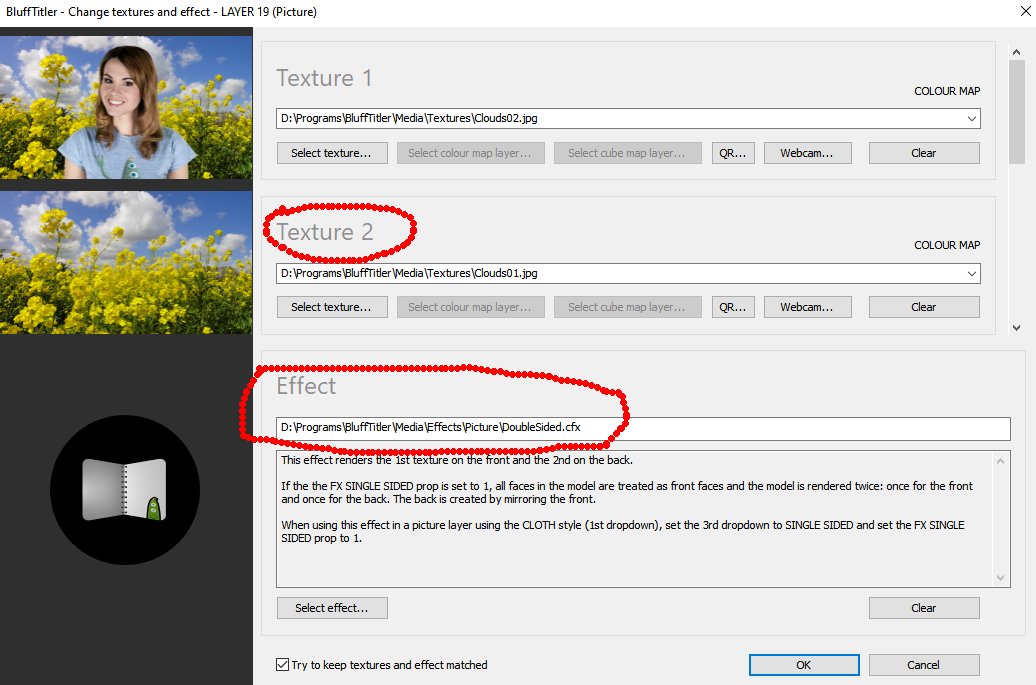This screenshot has width=1036, height=685.
Task: Click the DoubleSided.cfx effect path field
Action: 643,428
